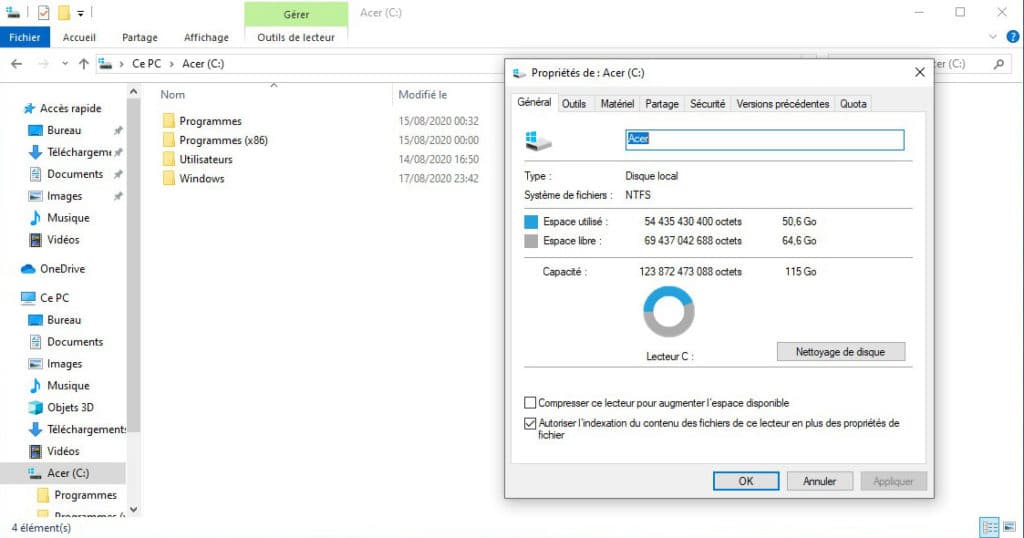The width and height of the screenshot is (1024, 538).
Task: Click navigation pane scroll up arrow
Action: (x=133, y=91)
